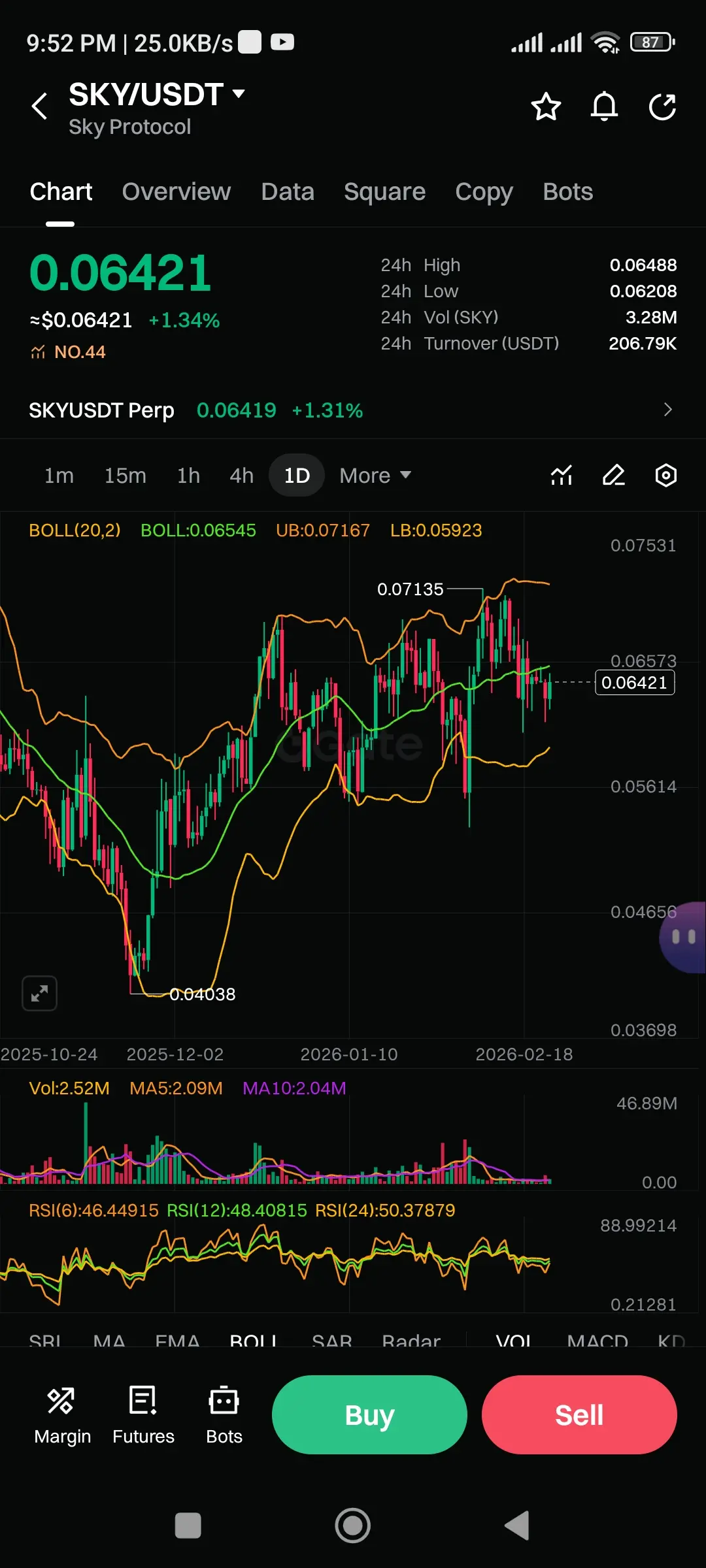
Task: Select the 1m timeframe
Action: [x=59, y=476]
